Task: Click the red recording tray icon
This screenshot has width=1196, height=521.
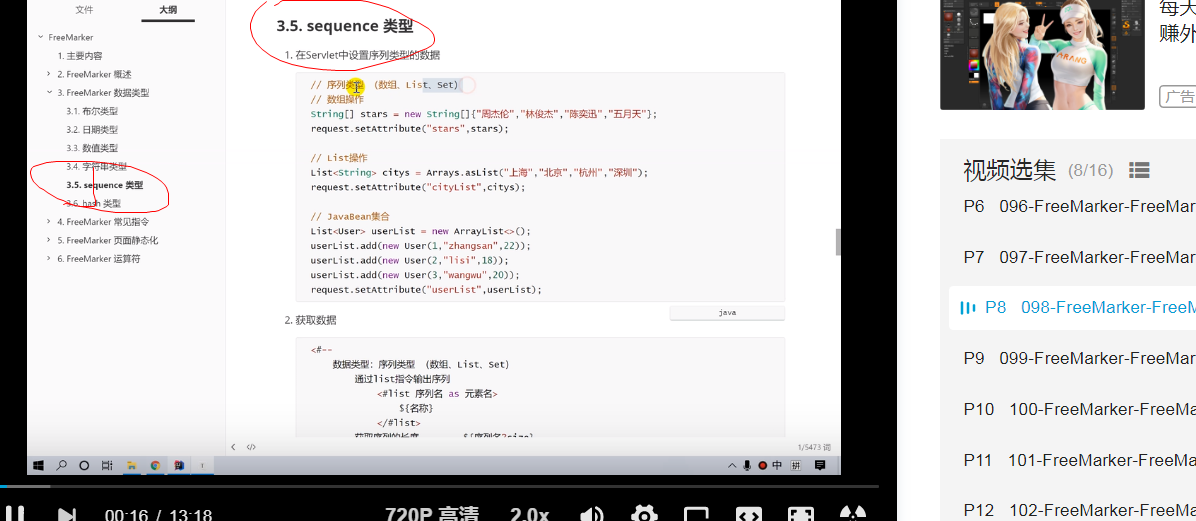Action: pos(762,465)
